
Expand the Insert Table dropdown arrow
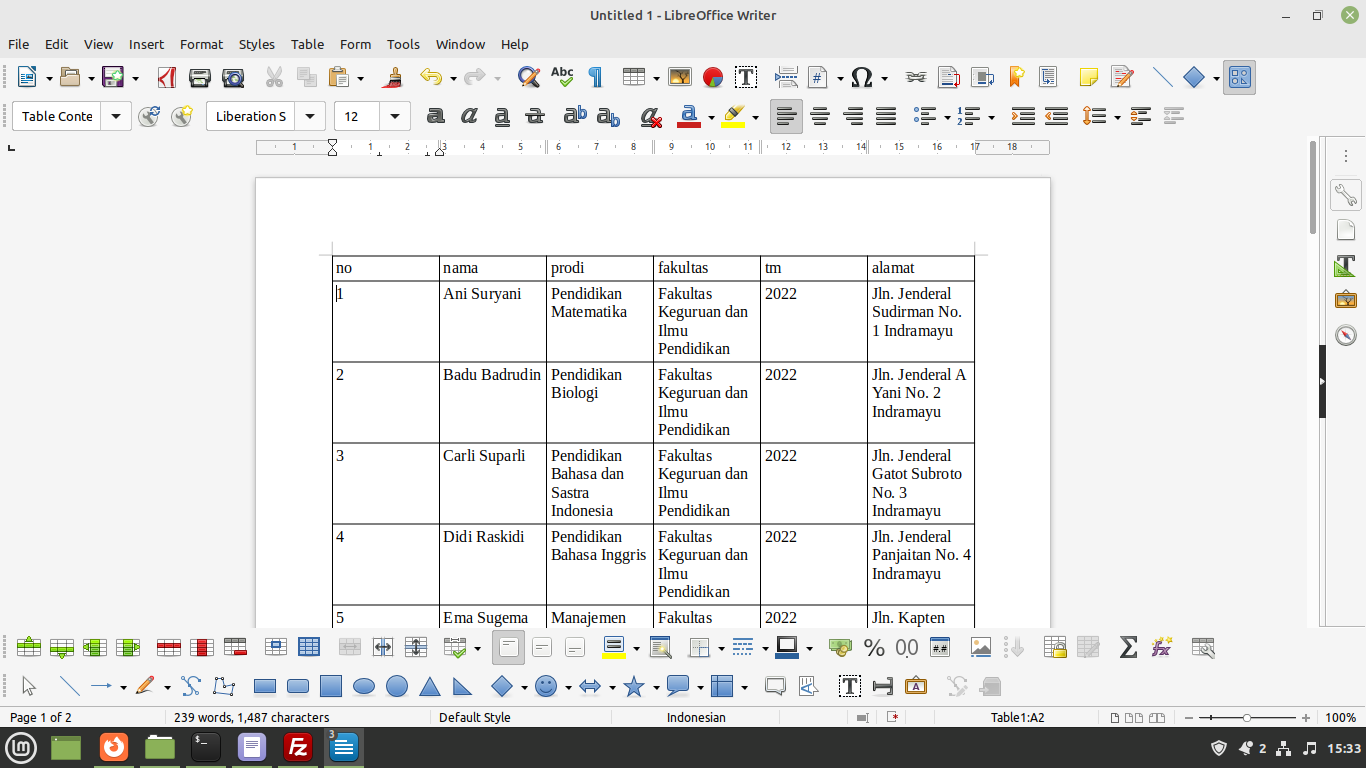pyautogui.click(x=656, y=78)
